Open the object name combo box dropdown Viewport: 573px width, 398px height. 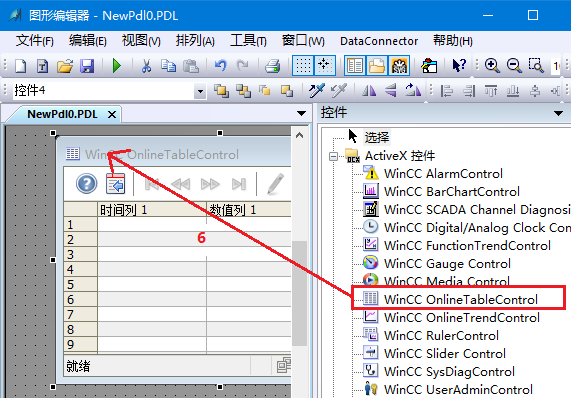coord(200,91)
